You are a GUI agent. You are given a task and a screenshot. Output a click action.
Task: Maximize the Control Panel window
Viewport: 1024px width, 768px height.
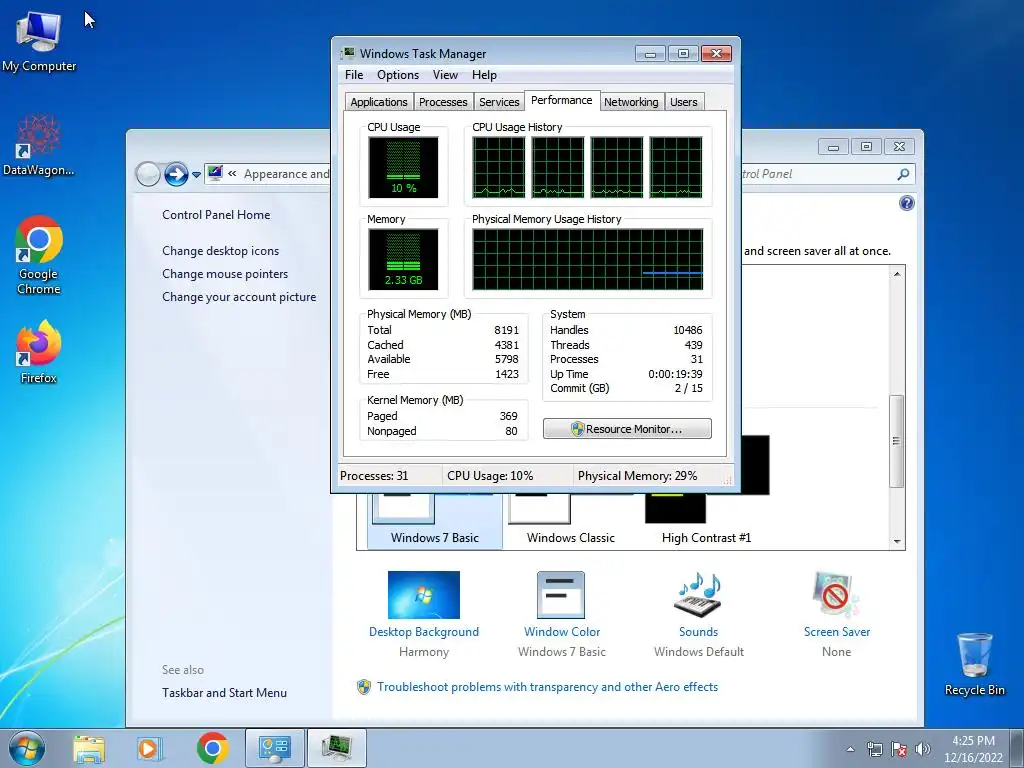pyautogui.click(x=867, y=146)
